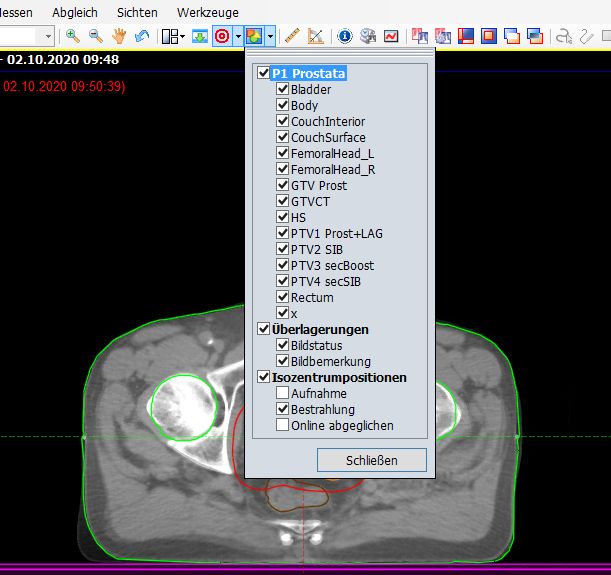The image size is (611, 575).
Task: Check the Online abgeglichen checkbox
Action: pyautogui.click(x=283, y=426)
